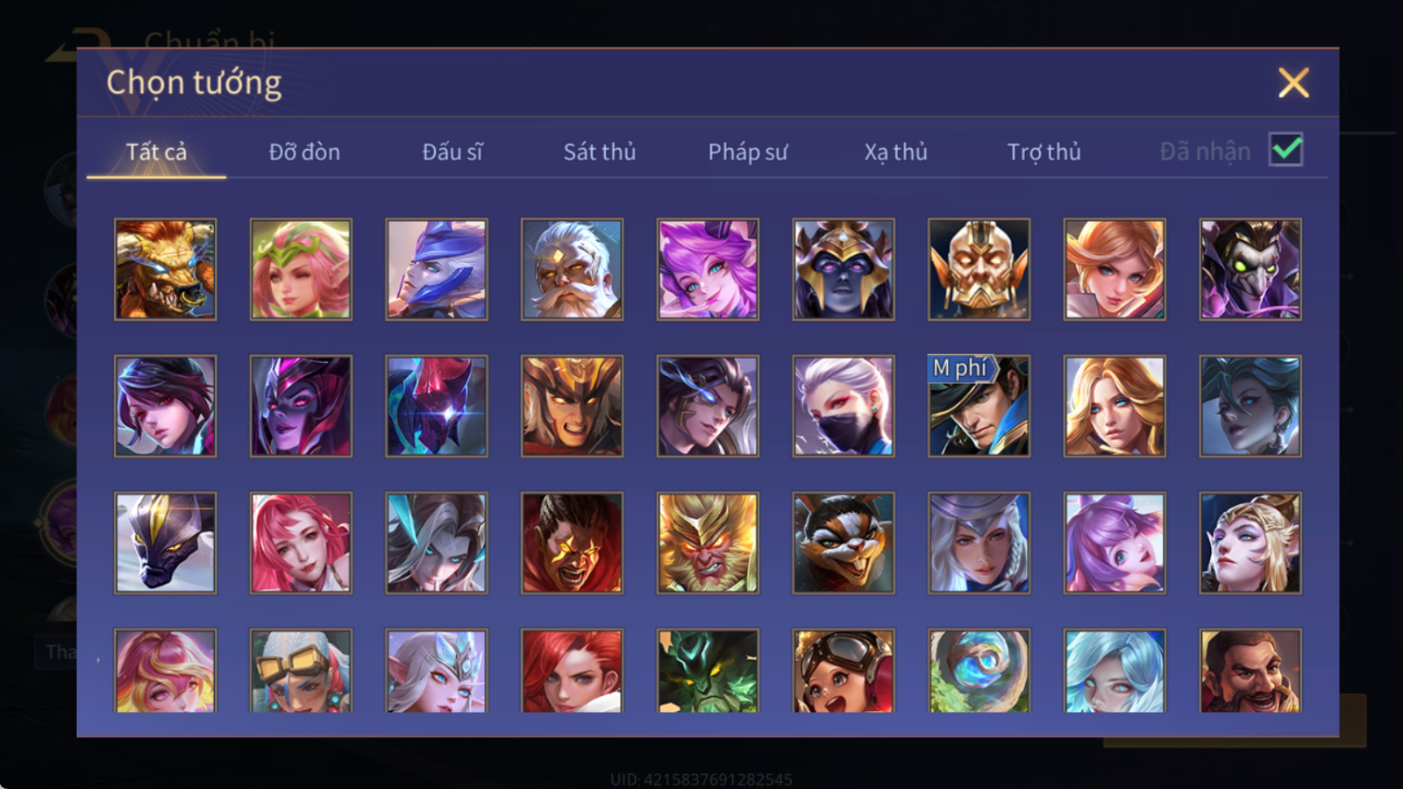The height and width of the screenshot is (789, 1403).
Task: Choose the girl with aviator goggles hero
Action: 843,670
